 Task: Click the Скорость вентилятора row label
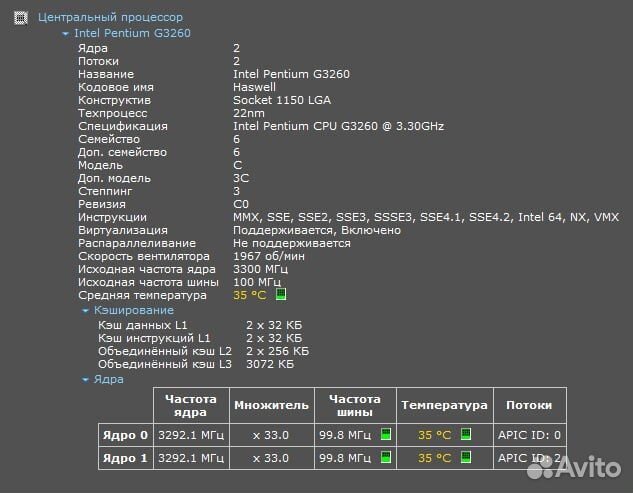tap(144, 256)
